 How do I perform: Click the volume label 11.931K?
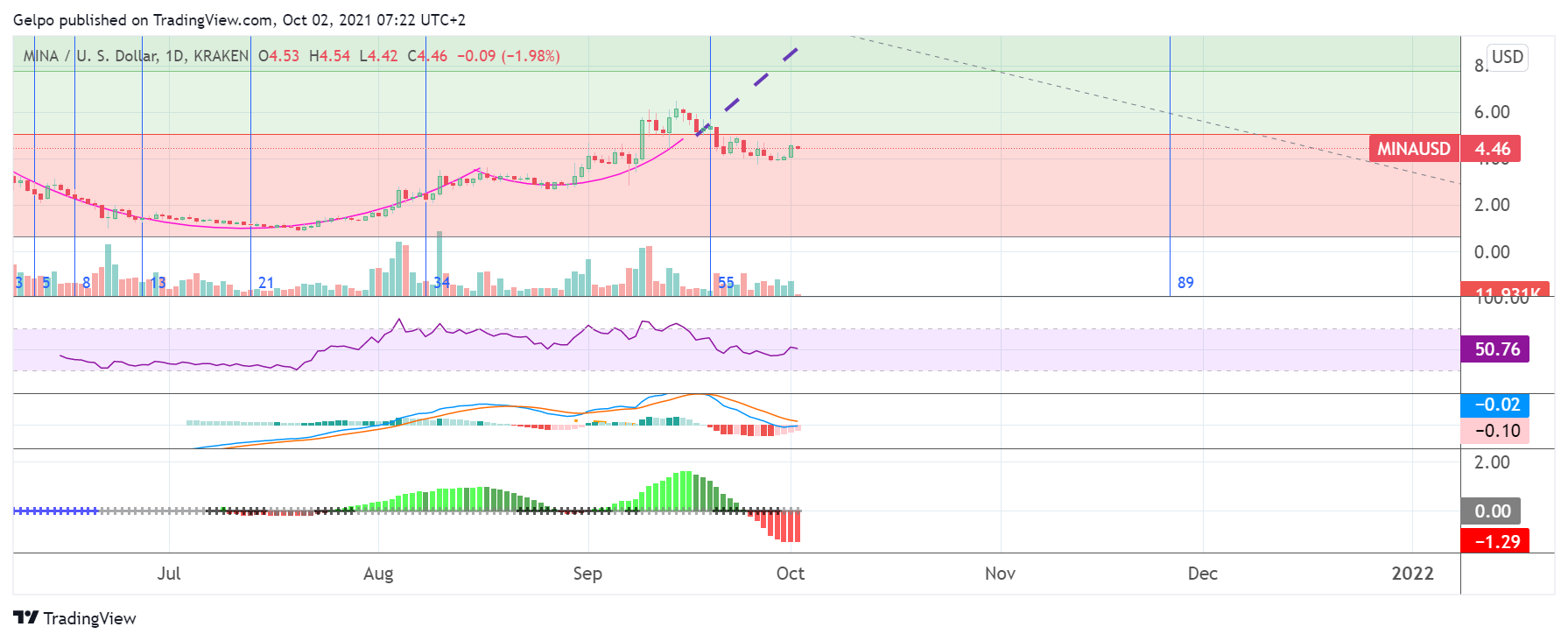tap(1505, 290)
